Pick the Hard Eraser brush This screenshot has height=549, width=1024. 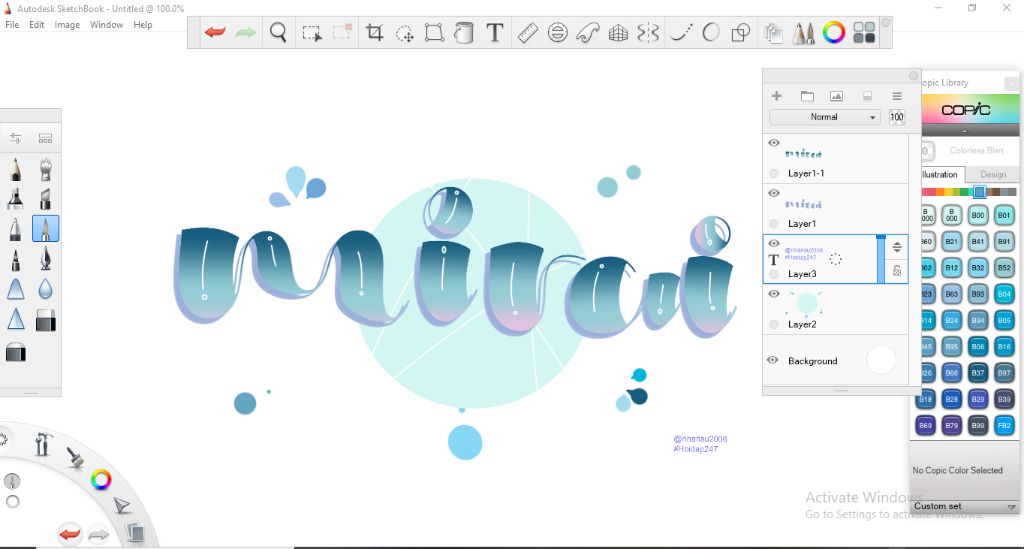click(x=46, y=321)
